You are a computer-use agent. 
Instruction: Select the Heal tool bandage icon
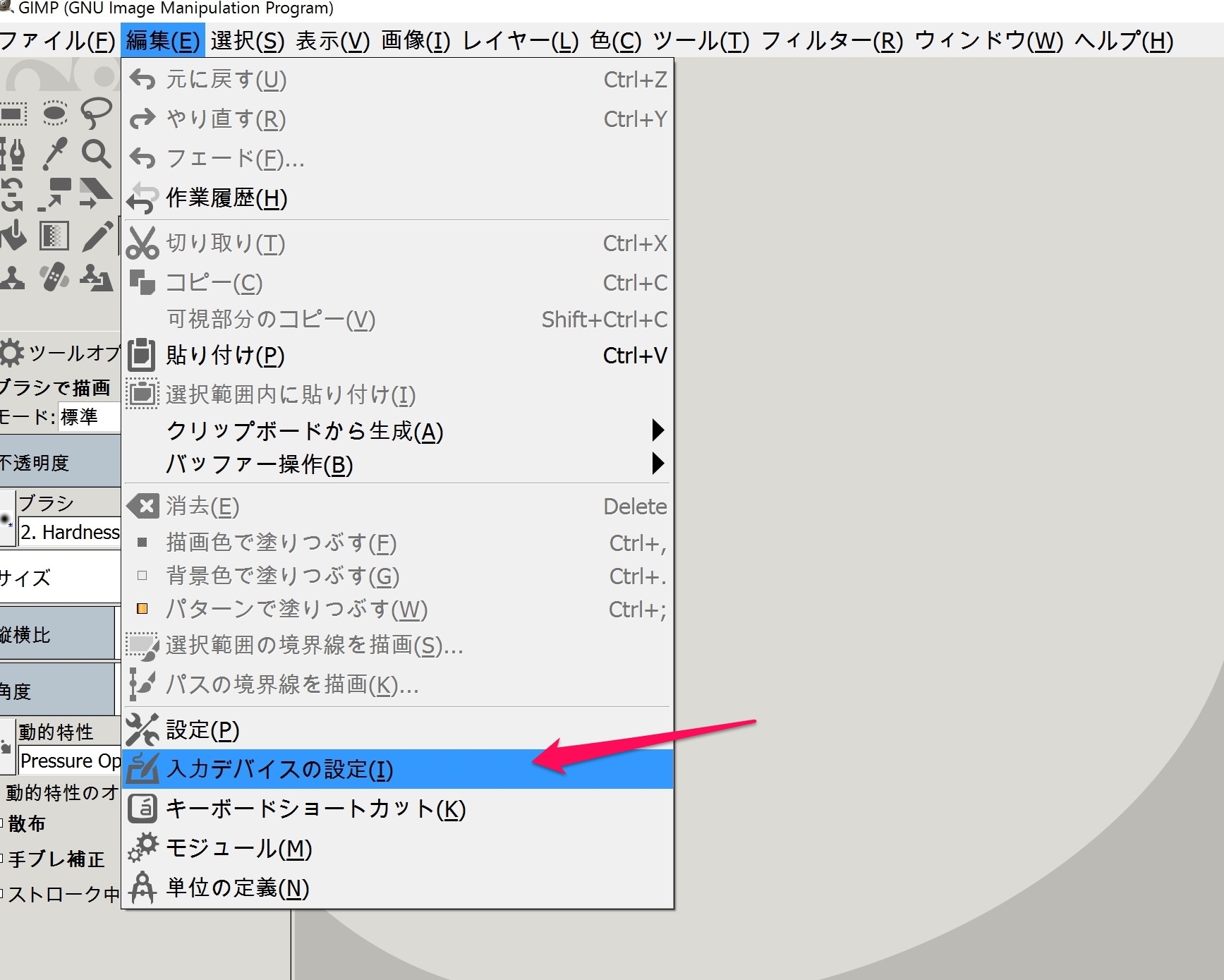(x=55, y=278)
